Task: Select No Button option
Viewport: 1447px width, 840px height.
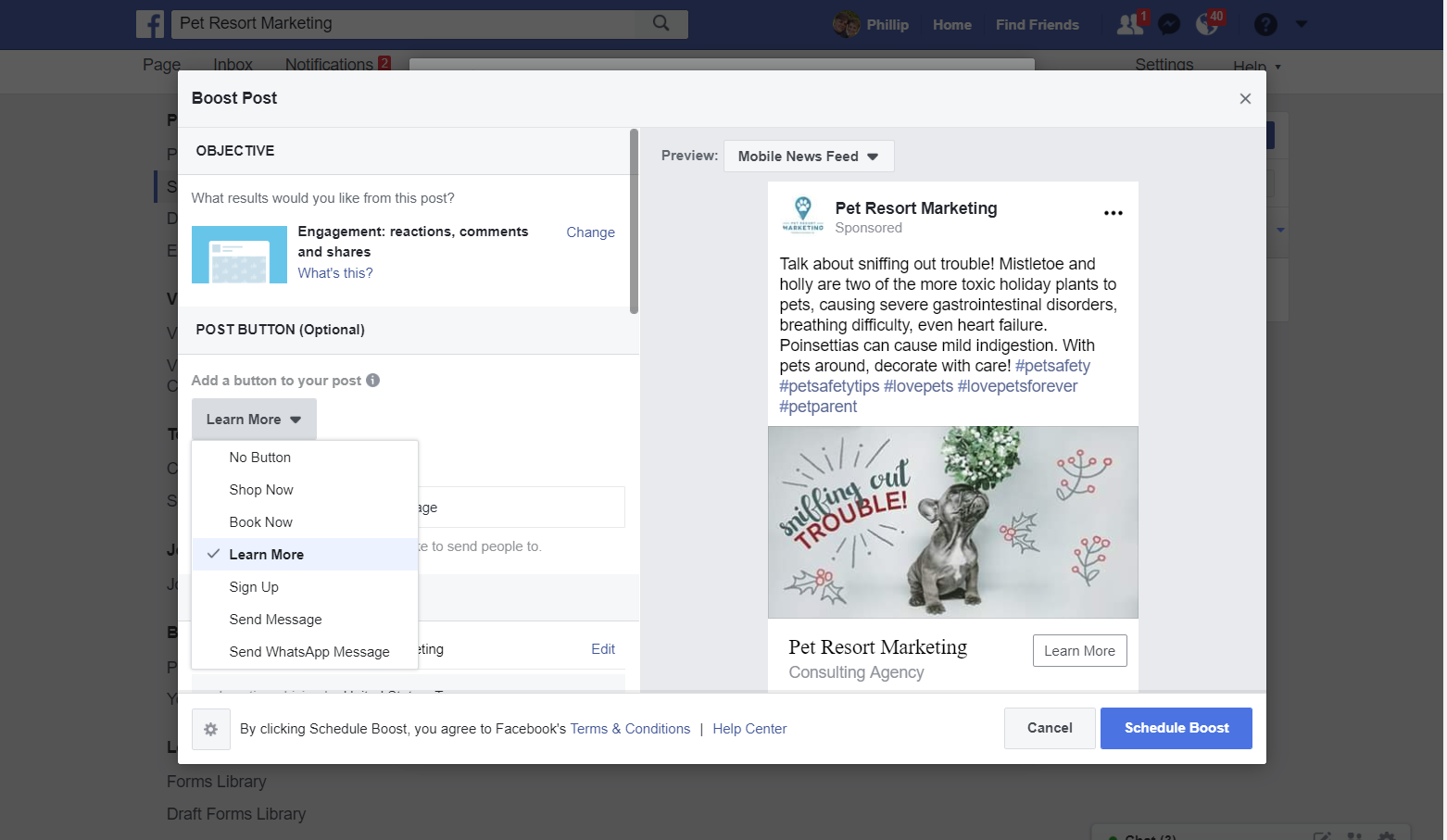Action: tap(305, 458)
